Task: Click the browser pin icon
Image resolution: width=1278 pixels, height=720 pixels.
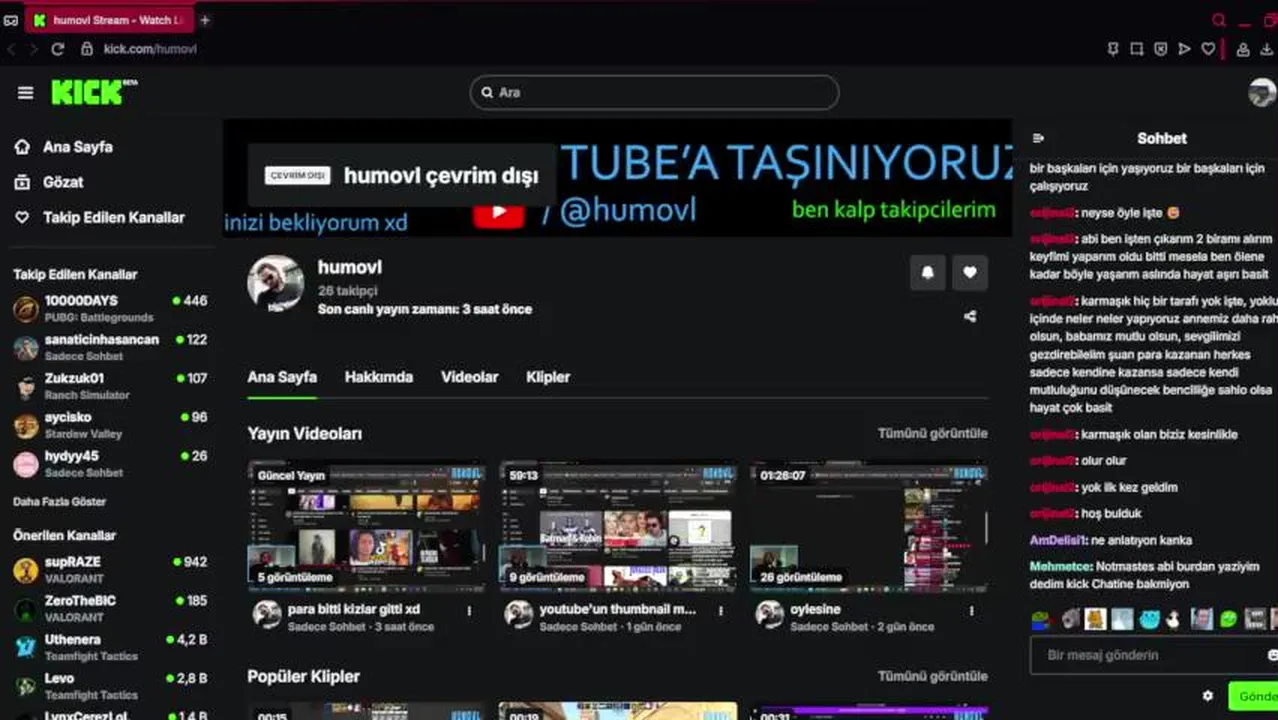Action: click(x=1113, y=49)
